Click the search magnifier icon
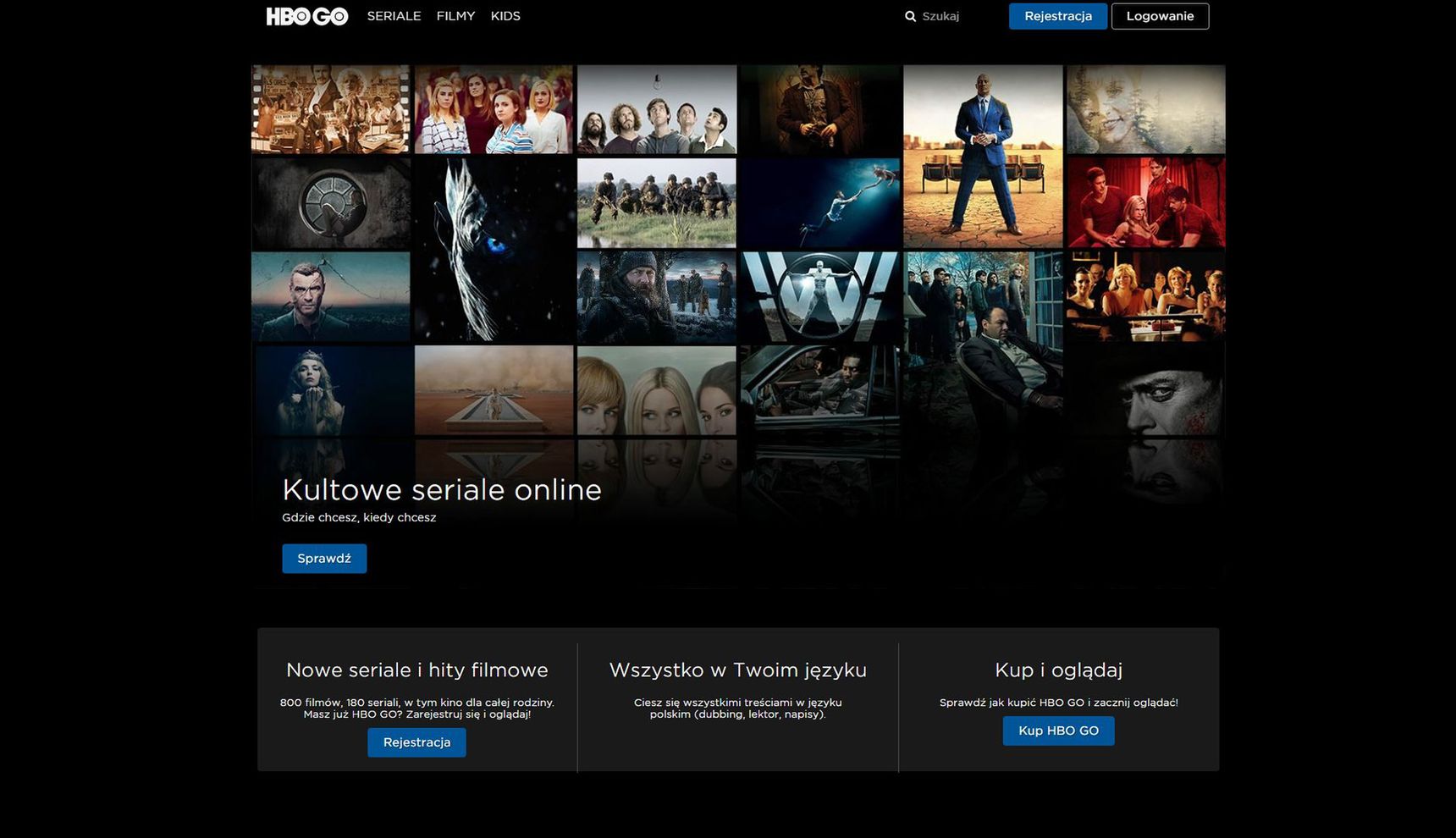The width and height of the screenshot is (1456, 838). [911, 16]
